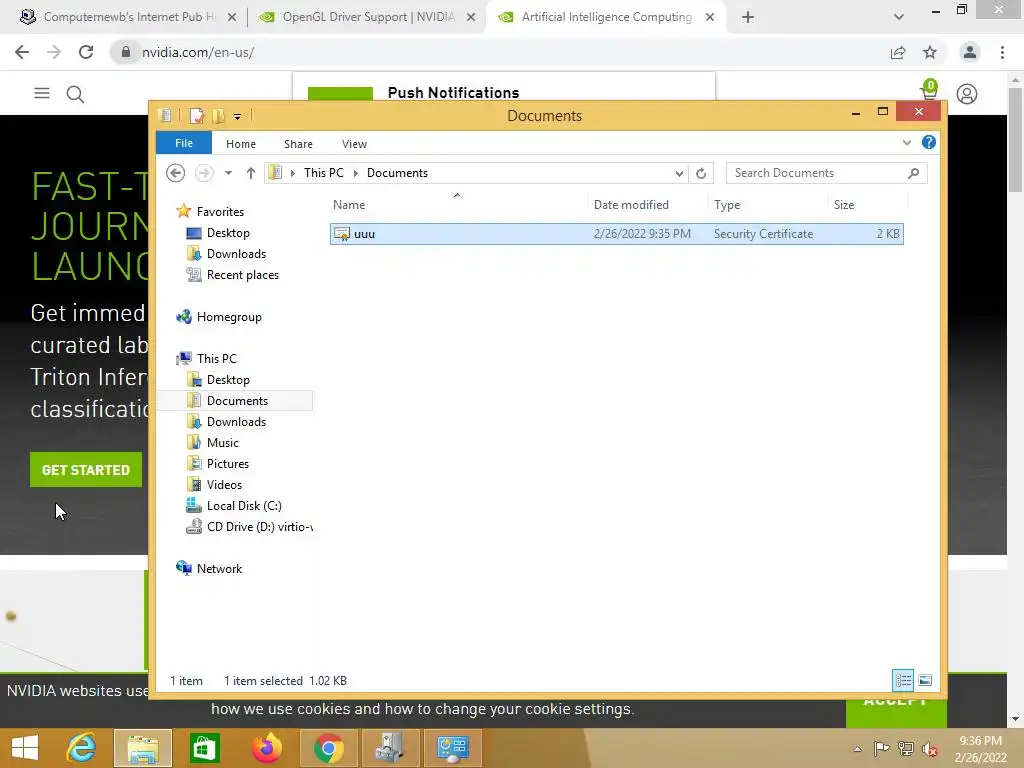The width and height of the screenshot is (1024, 768).
Task: Open Desktop under This PC
Action: point(228,379)
